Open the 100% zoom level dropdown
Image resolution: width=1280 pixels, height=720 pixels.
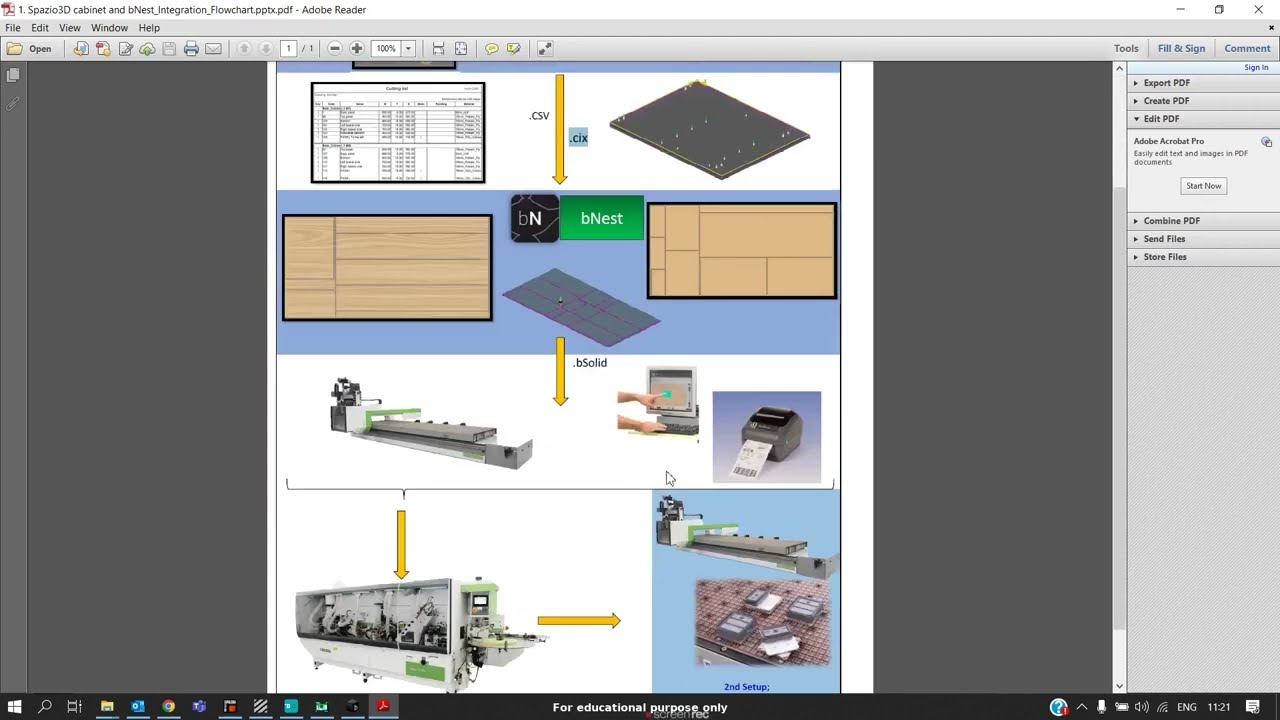[x=408, y=48]
